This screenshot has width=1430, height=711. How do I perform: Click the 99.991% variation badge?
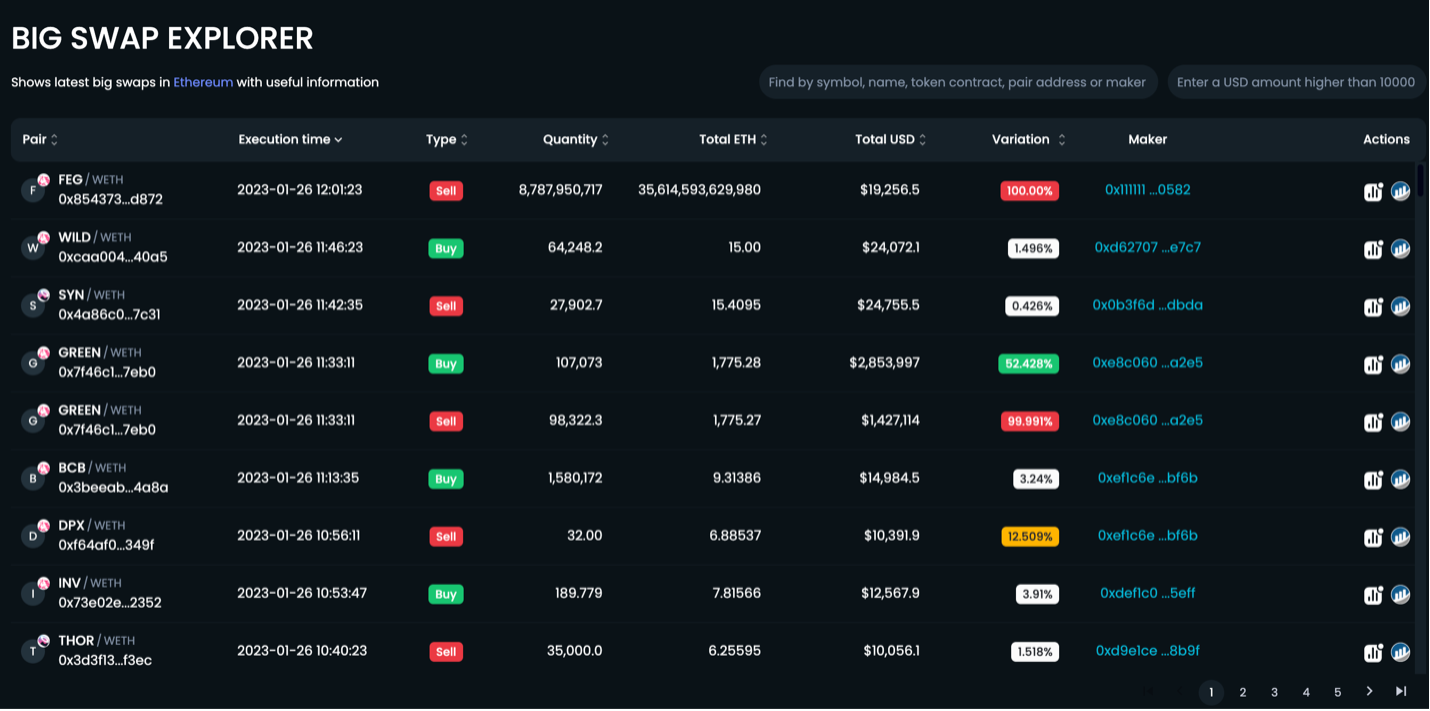click(1029, 422)
